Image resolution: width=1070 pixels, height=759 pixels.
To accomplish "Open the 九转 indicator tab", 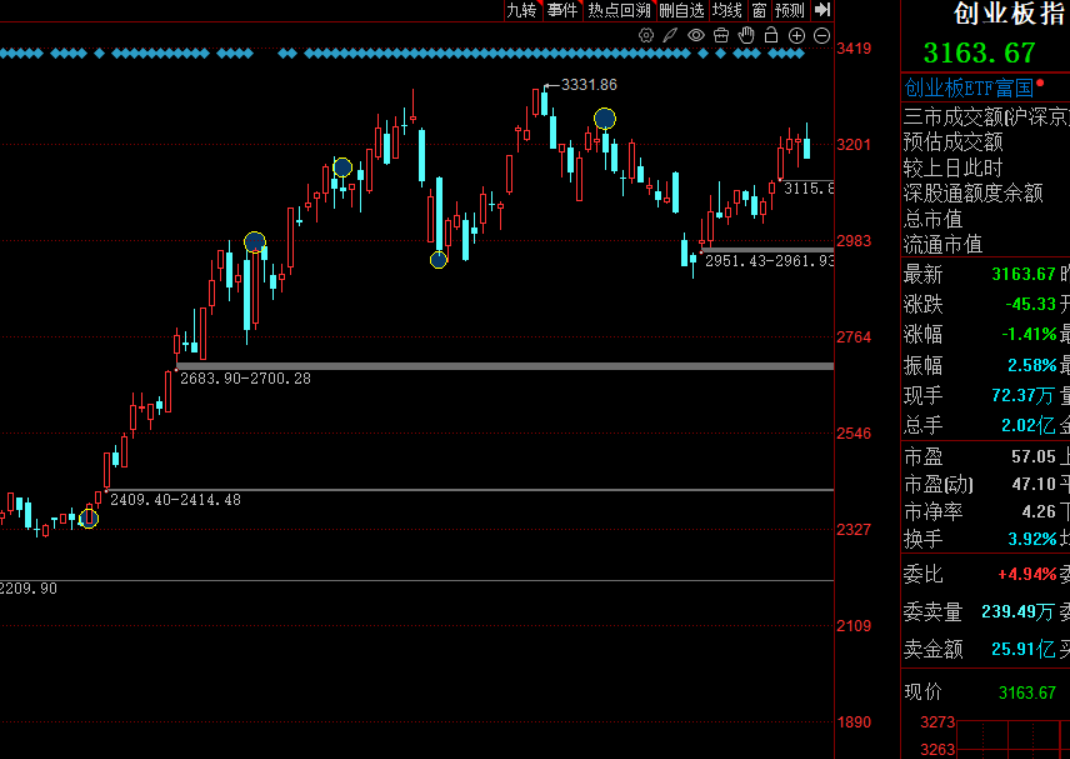I will pos(521,10).
